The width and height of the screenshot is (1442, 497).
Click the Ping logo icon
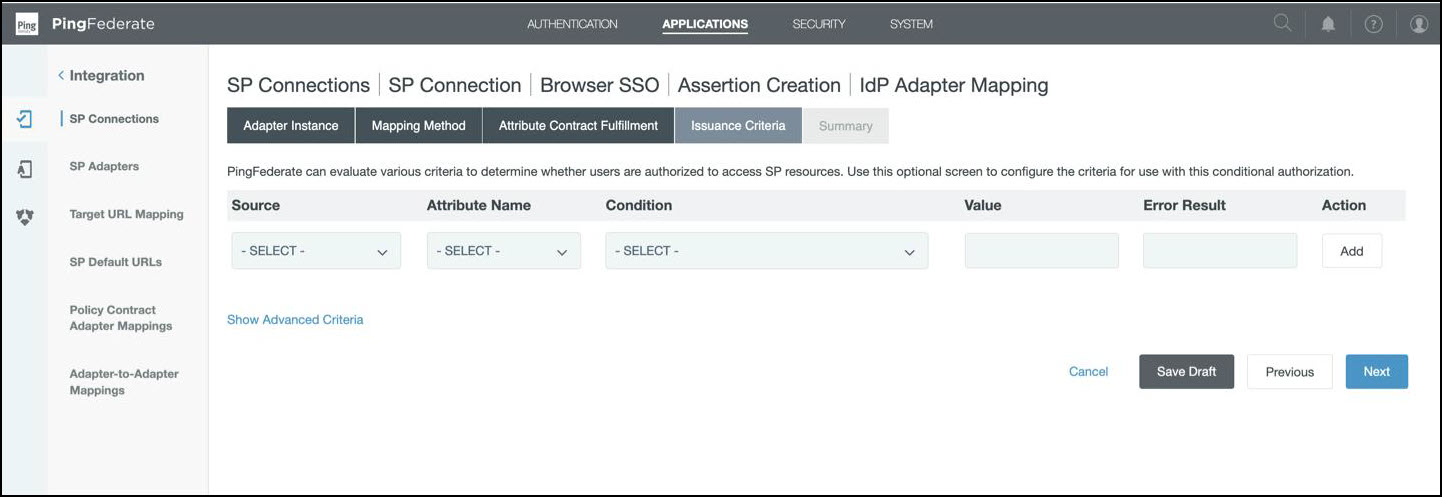[27, 24]
